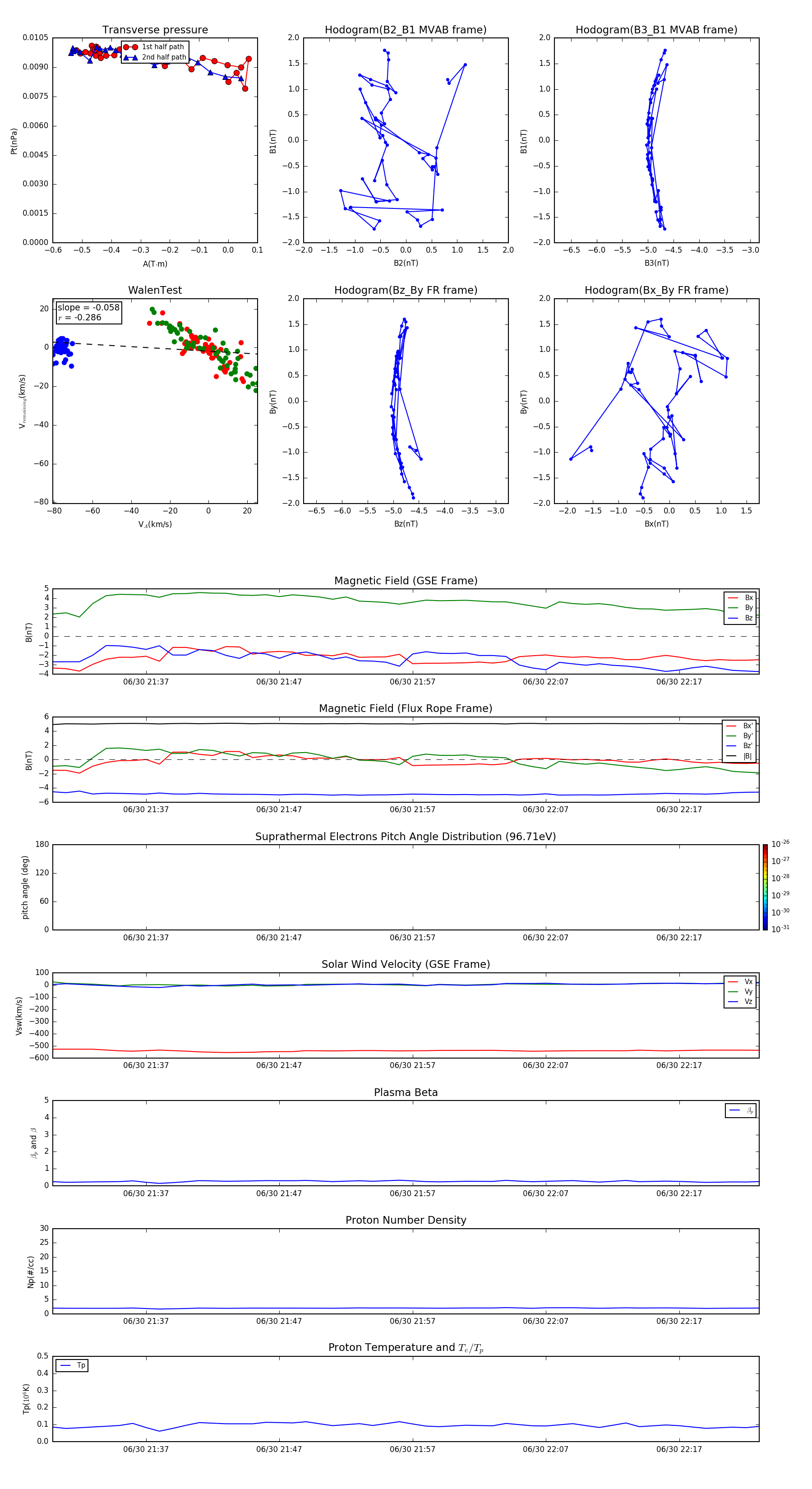Click the 'B3(nT)' x-axis label
This screenshot has width=812, height=1489.
coord(656,263)
